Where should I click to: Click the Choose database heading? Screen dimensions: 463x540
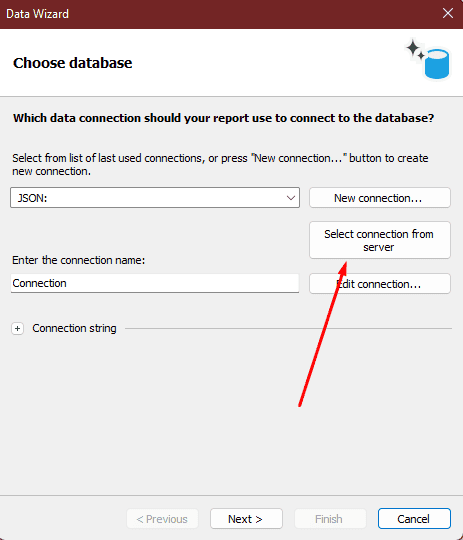pos(73,63)
